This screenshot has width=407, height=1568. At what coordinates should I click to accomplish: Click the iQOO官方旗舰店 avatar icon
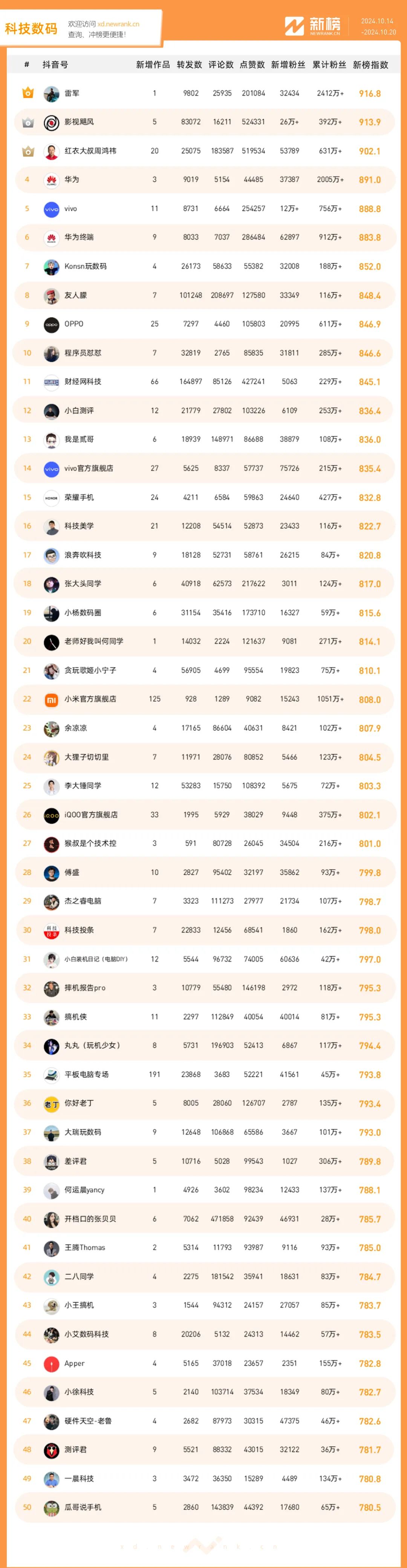tap(51, 815)
